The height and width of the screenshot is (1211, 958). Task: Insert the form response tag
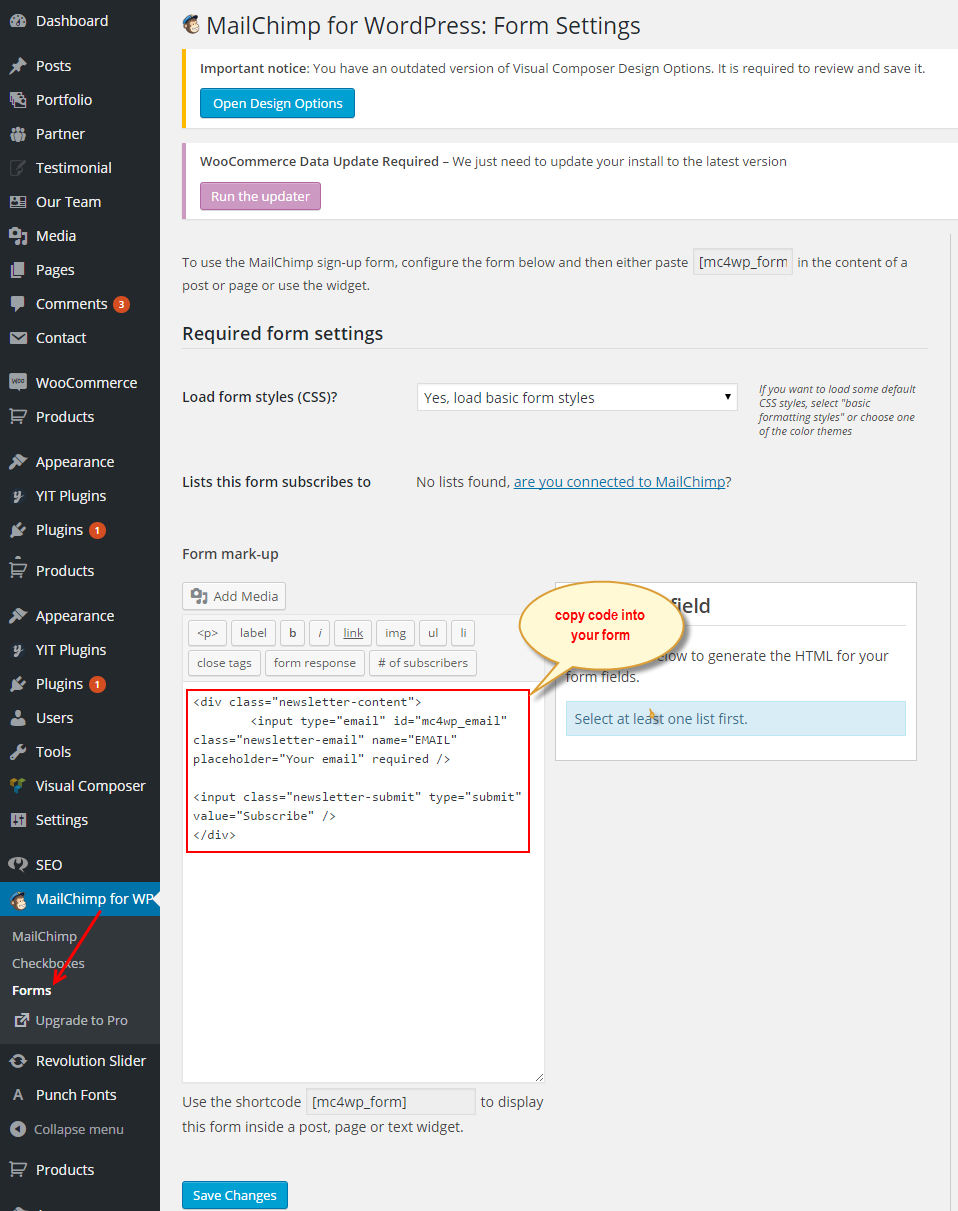[315, 663]
